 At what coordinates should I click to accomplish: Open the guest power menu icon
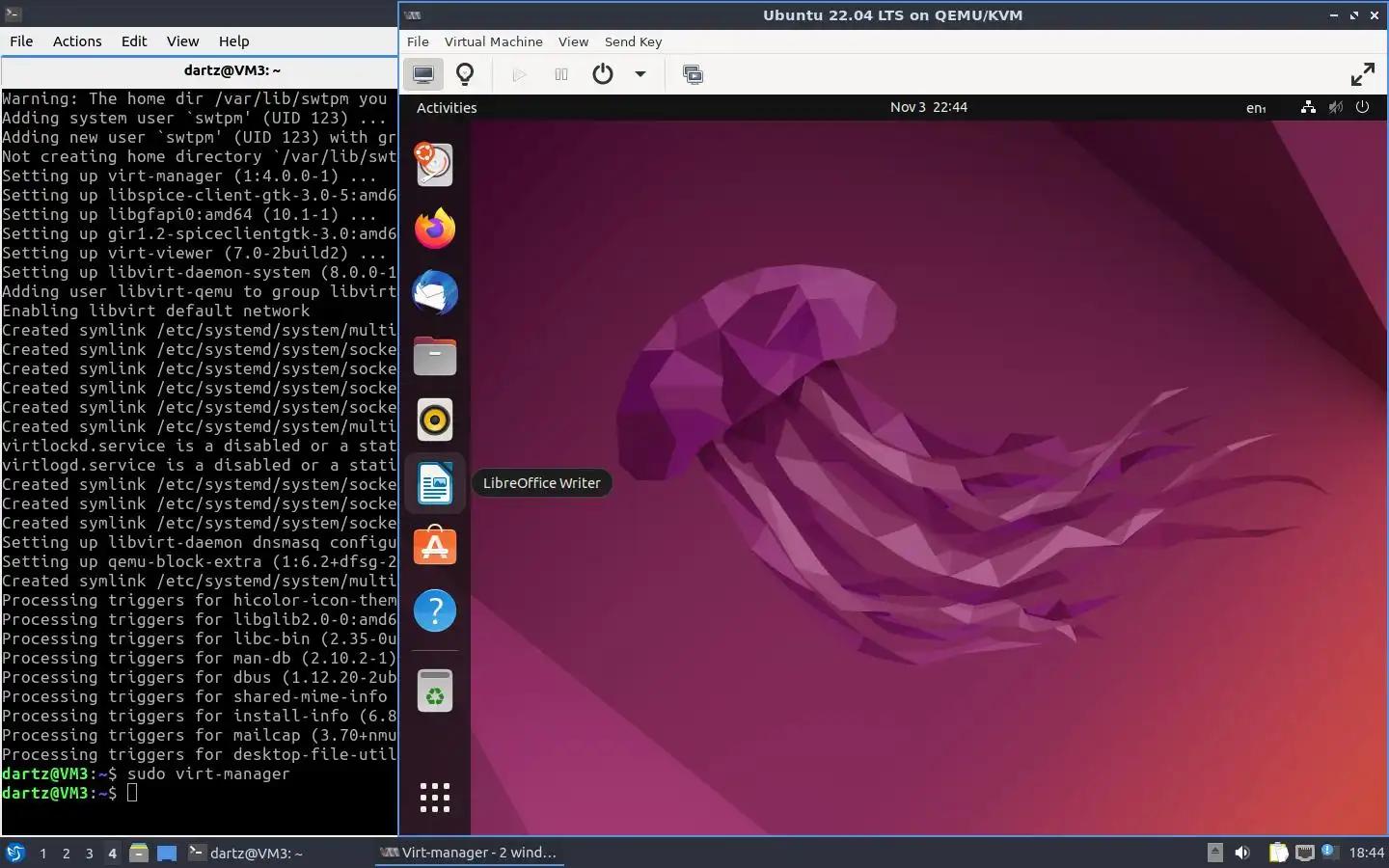point(1362,107)
